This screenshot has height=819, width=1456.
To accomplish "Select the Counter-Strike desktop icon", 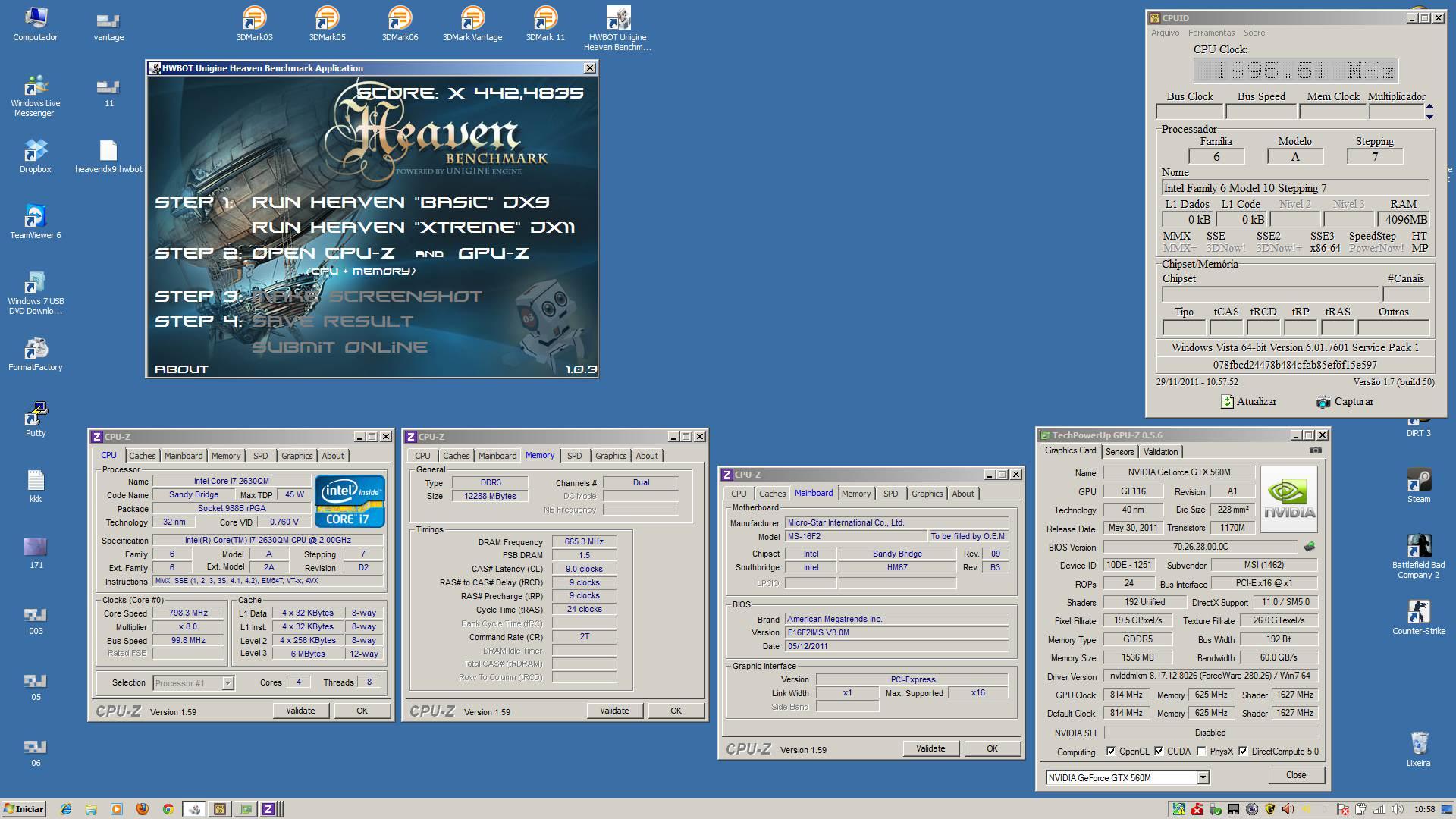I will click(x=1419, y=617).
